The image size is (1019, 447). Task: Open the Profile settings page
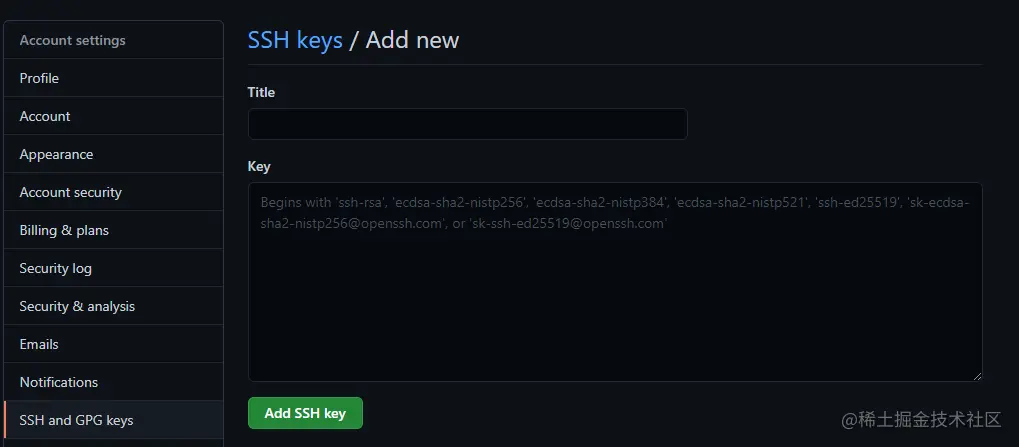pos(40,78)
